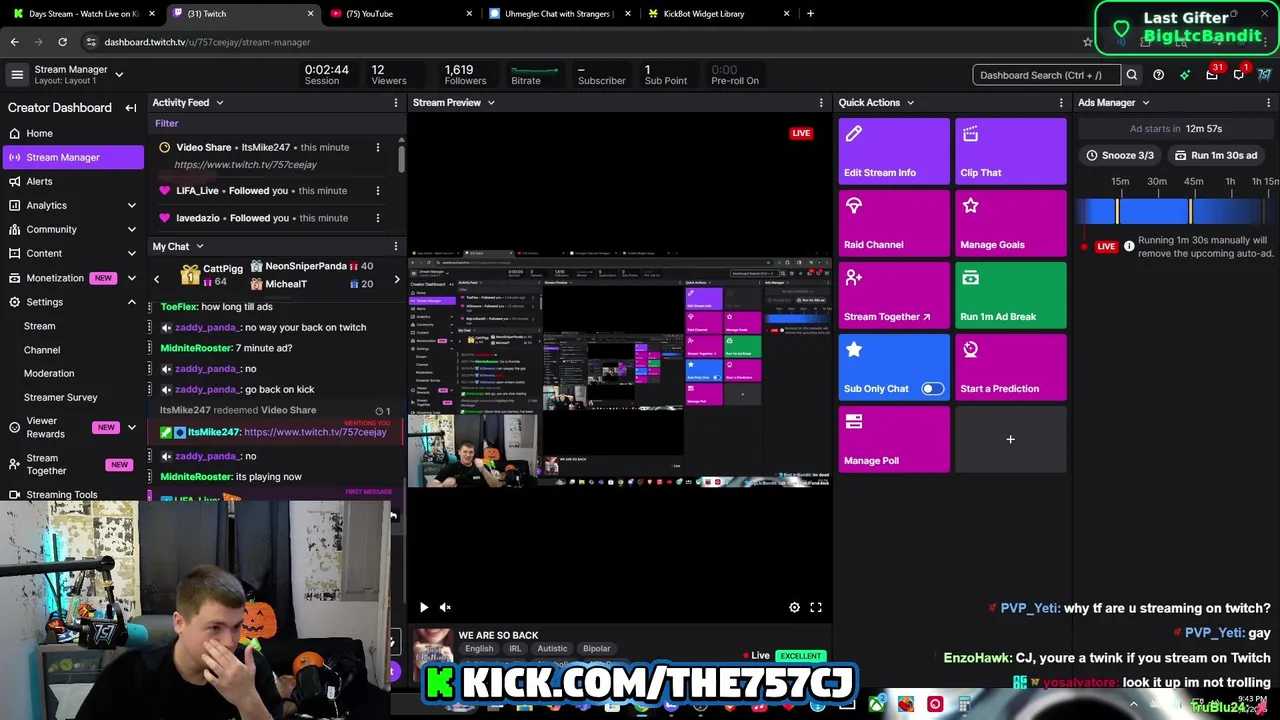Open the Manage Poll quick action
The height and width of the screenshot is (720, 1280).
pyautogui.click(x=894, y=439)
